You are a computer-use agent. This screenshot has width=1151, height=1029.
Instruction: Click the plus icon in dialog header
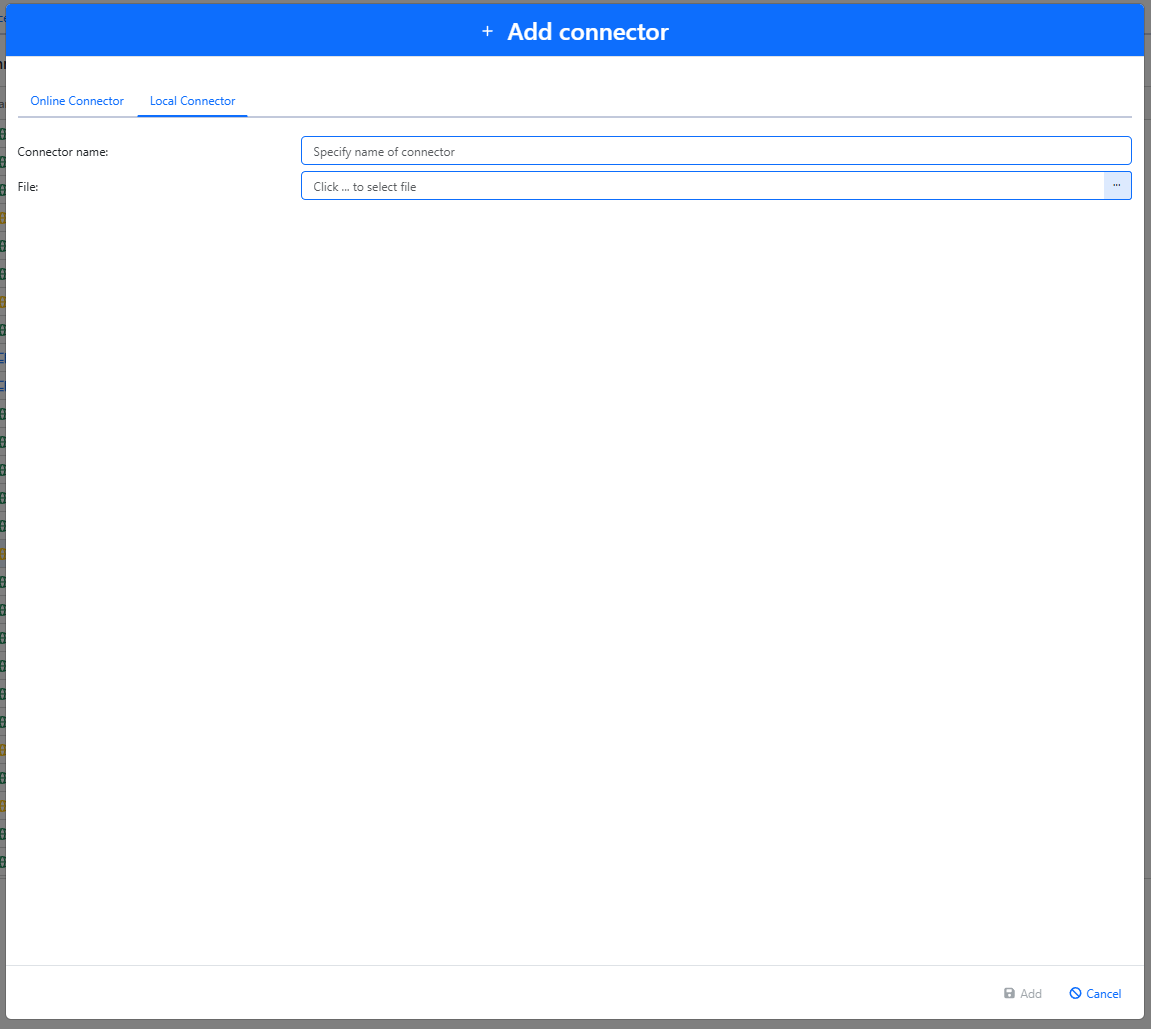[x=487, y=32]
